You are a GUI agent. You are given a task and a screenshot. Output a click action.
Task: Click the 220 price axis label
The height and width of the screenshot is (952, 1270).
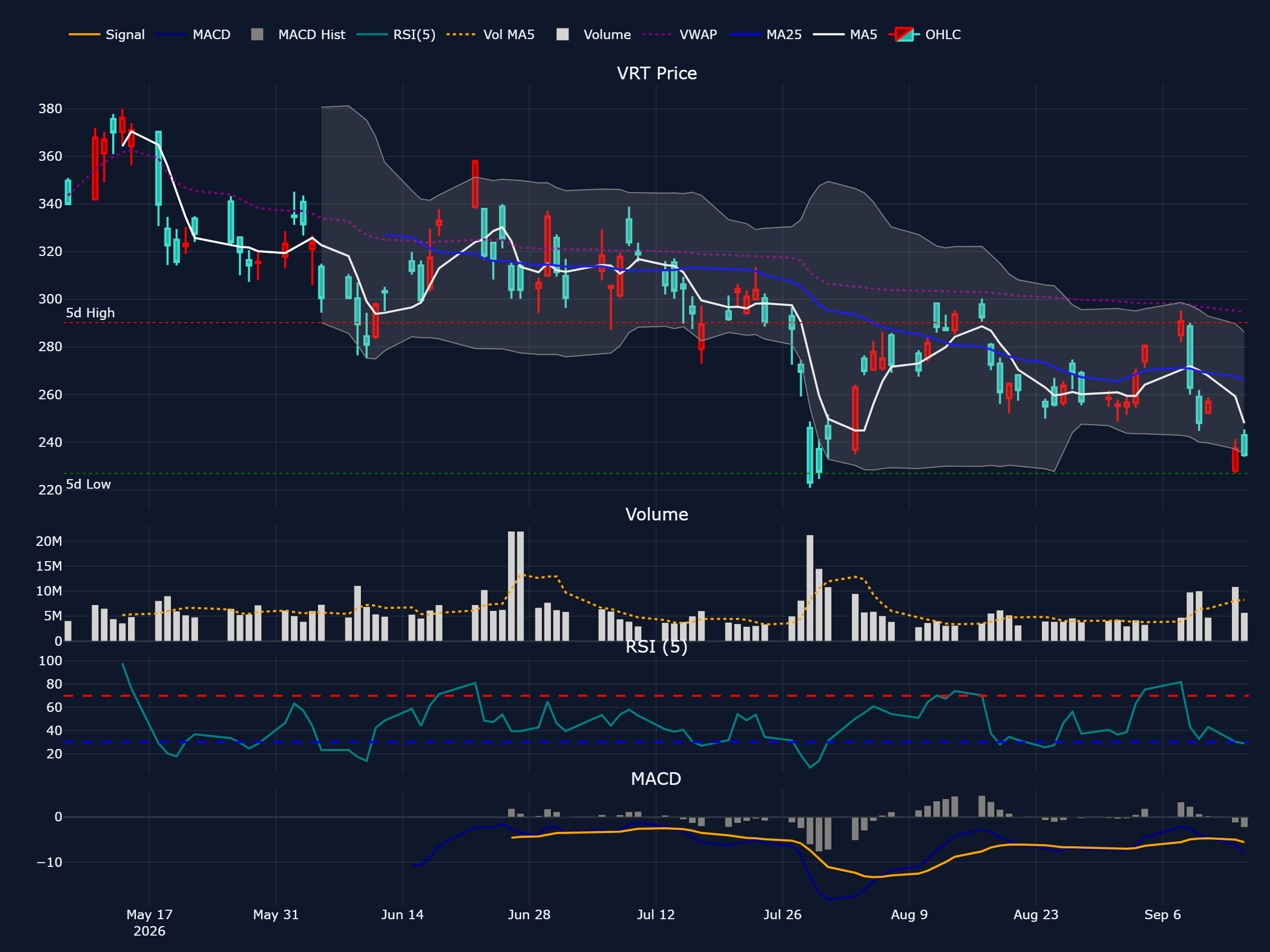(x=50, y=490)
